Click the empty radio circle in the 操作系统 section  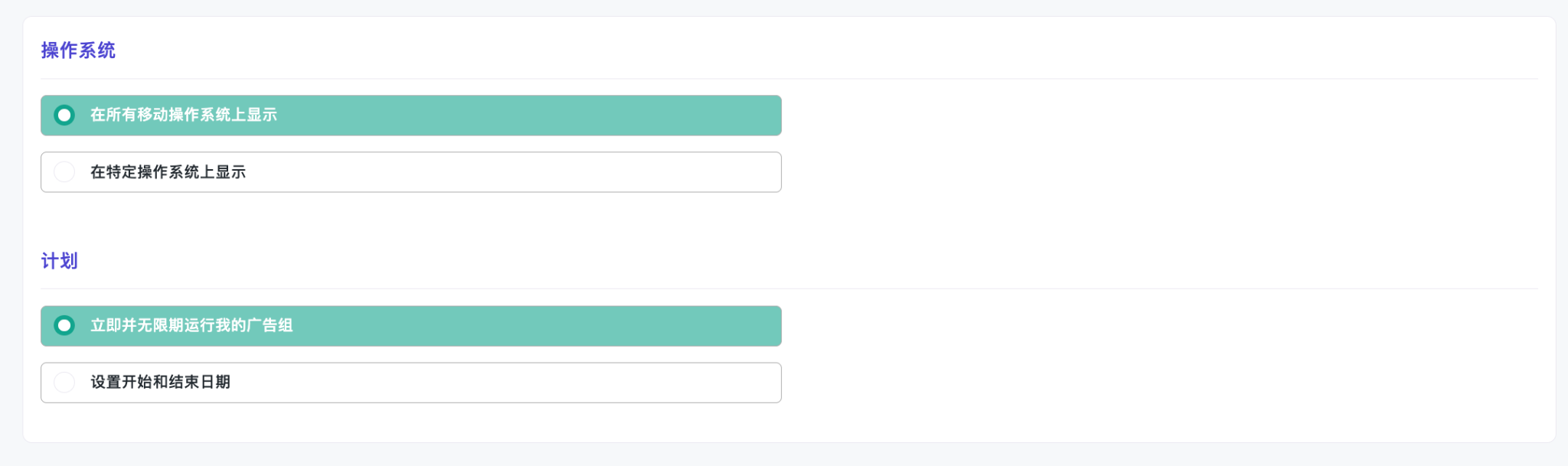click(x=64, y=172)
